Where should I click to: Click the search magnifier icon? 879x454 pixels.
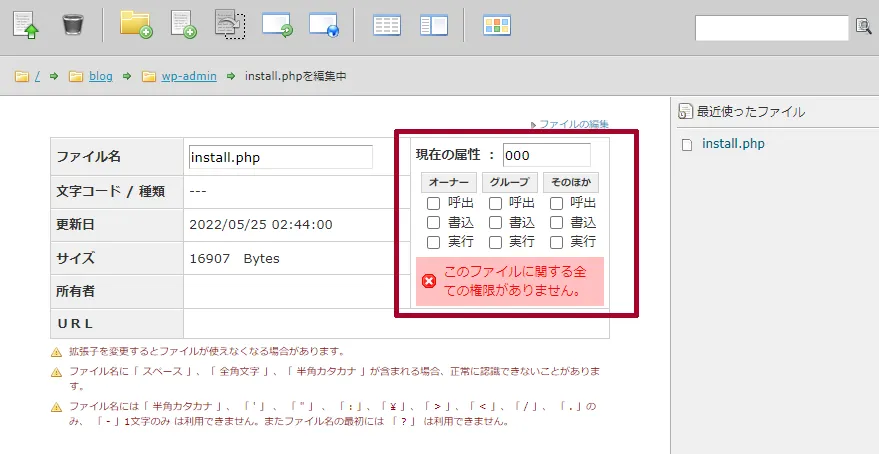(x=864, y=27)
